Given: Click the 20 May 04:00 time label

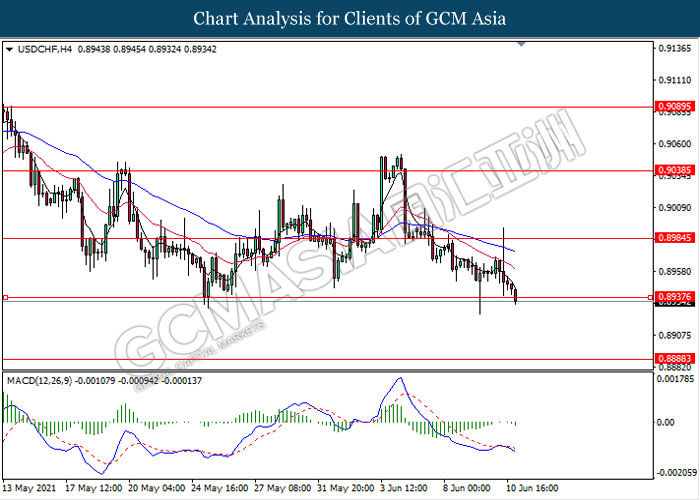Looking at the screenshot, I should [x=157, y=488].
